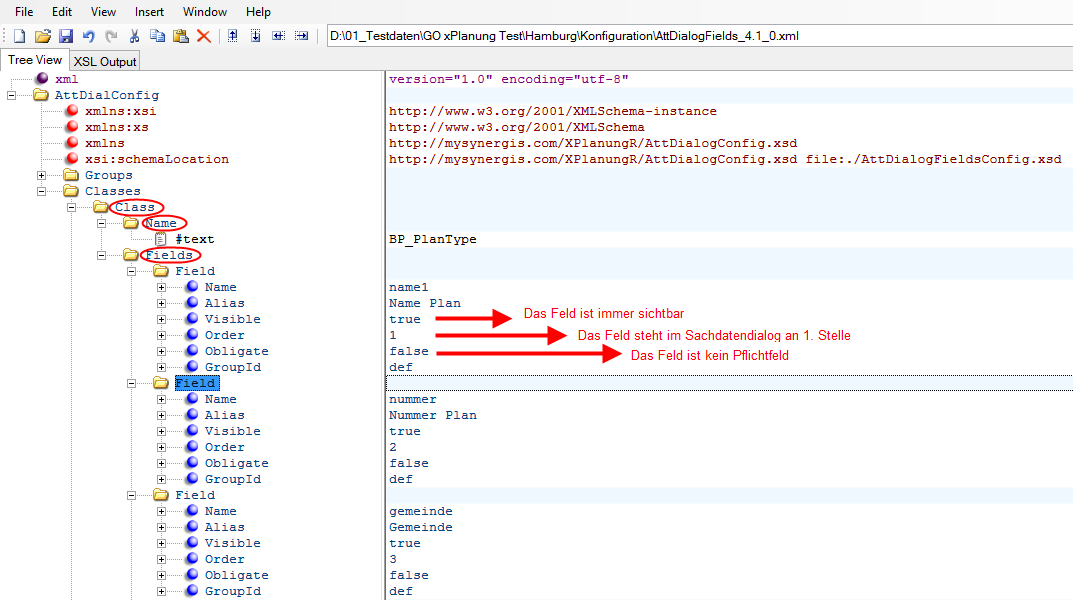The image size is (1073, 600).
Task: Save the current XML file
Action: coord(64,35)
